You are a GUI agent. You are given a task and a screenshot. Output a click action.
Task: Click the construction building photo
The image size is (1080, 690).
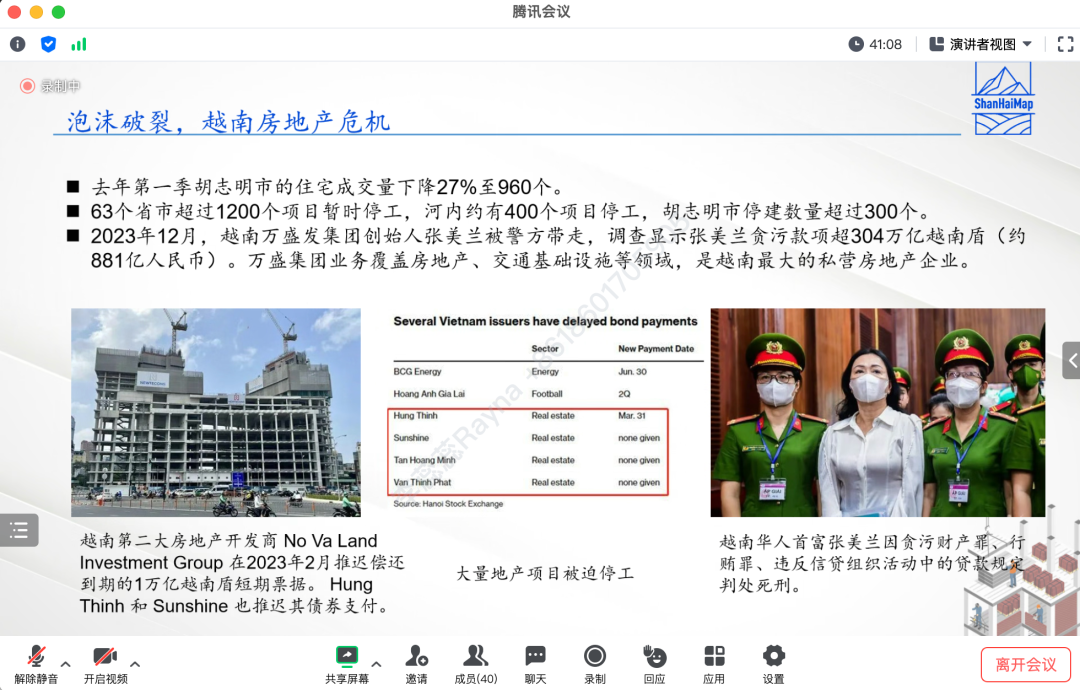(216, 412)
